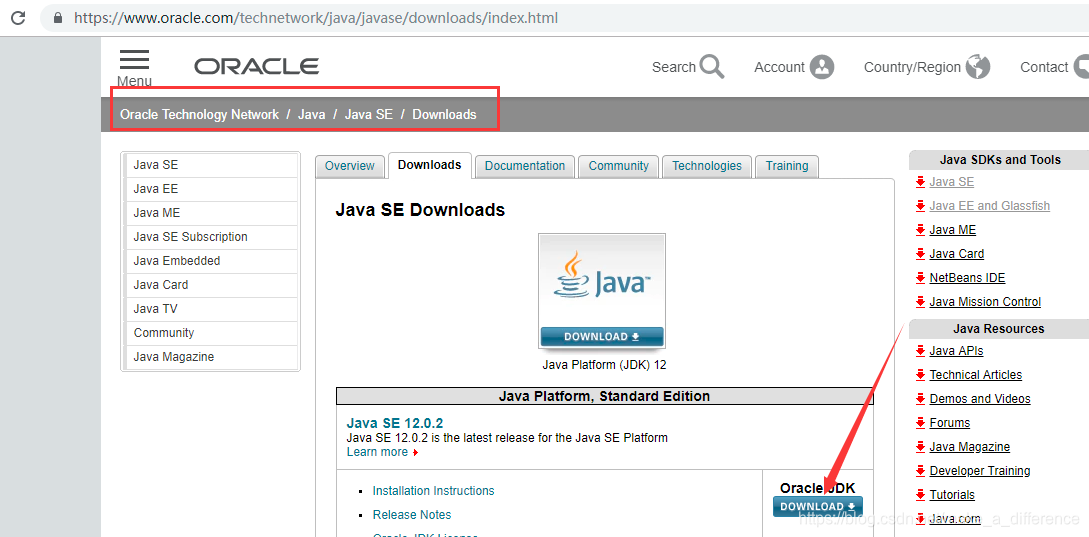
Task: Open Java SE Subscription sidebar item
Action: (x=210, y=237)
